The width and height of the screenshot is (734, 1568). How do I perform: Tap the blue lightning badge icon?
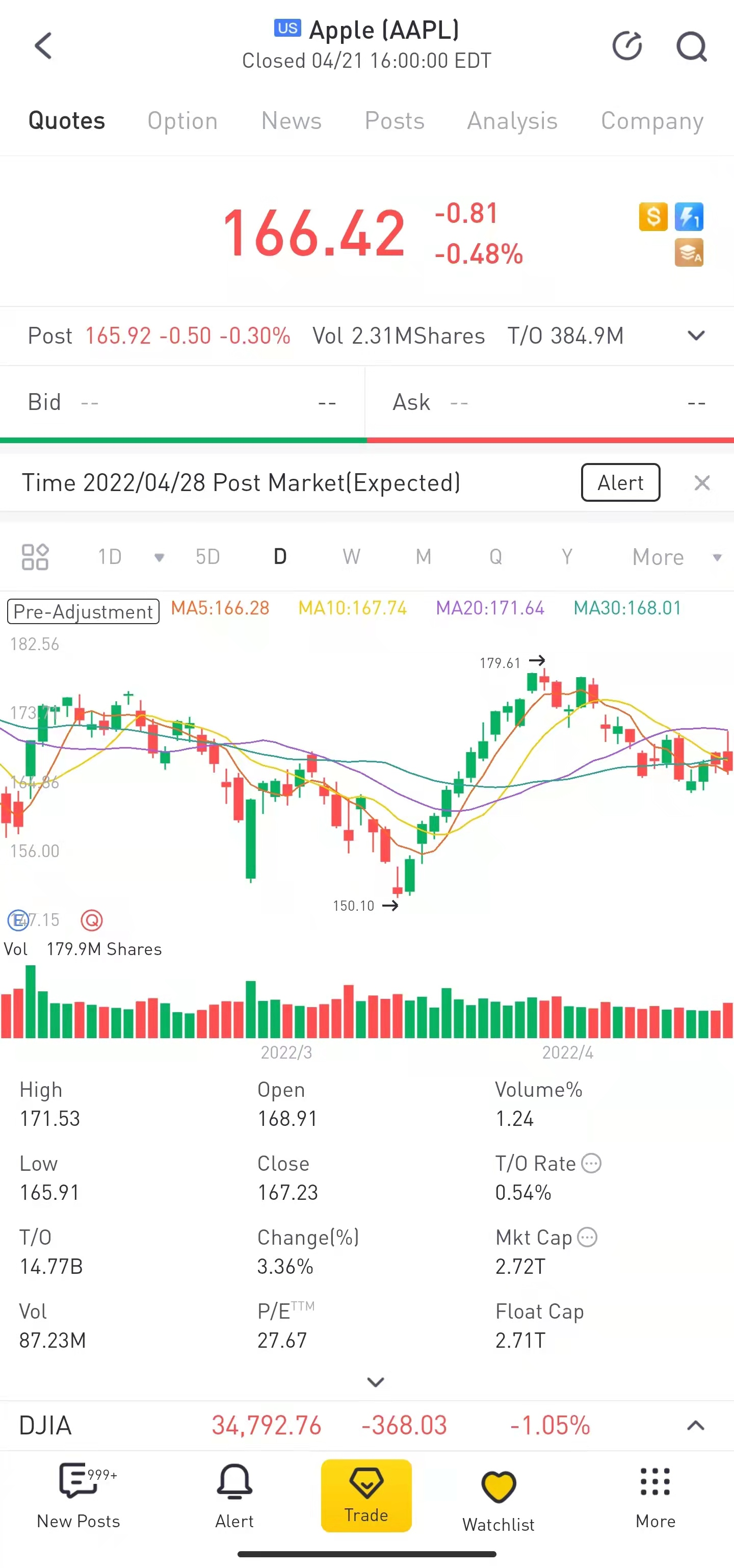click(x=689, y=217)
